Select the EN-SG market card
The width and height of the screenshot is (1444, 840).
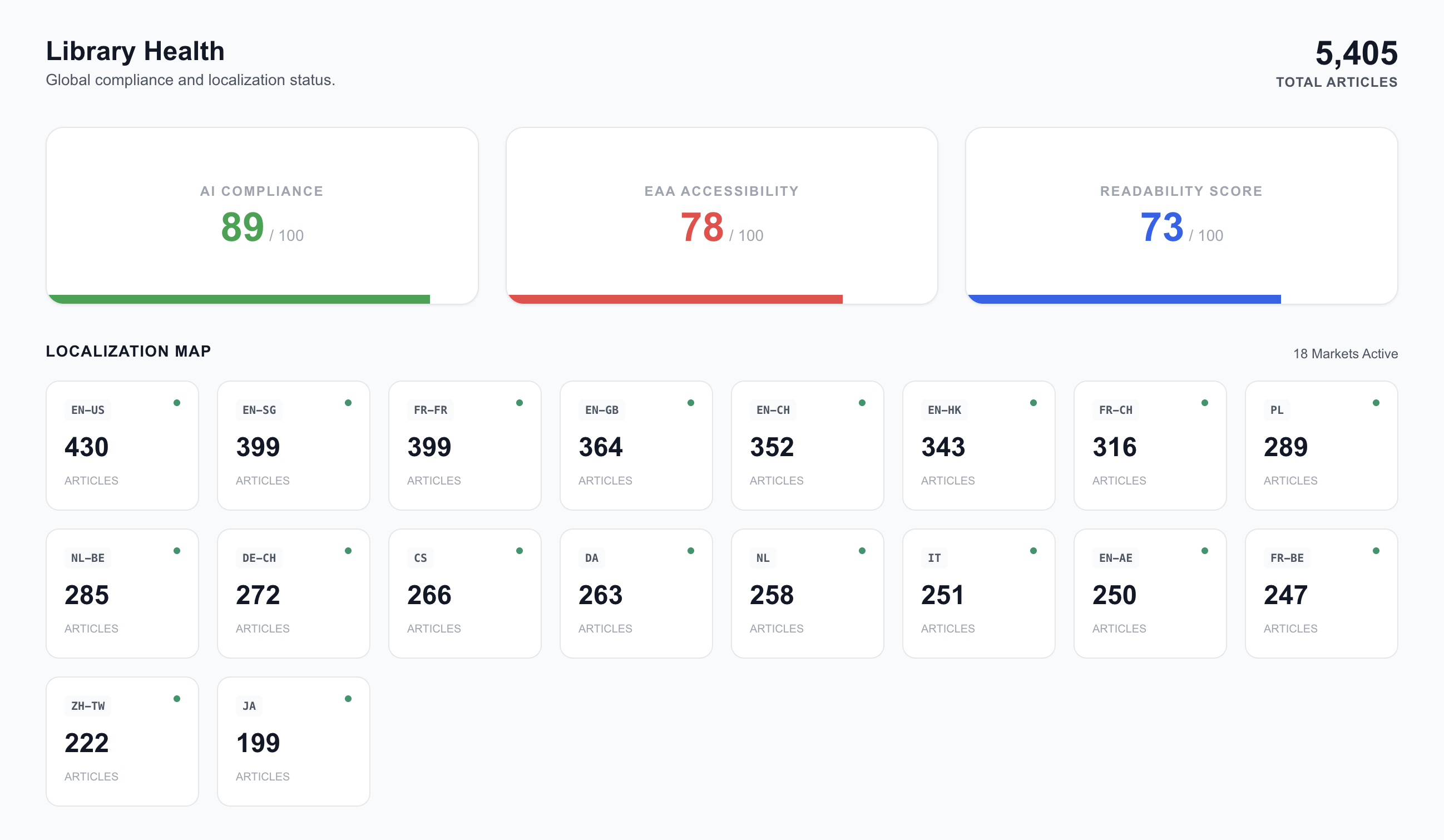point(293,446)
